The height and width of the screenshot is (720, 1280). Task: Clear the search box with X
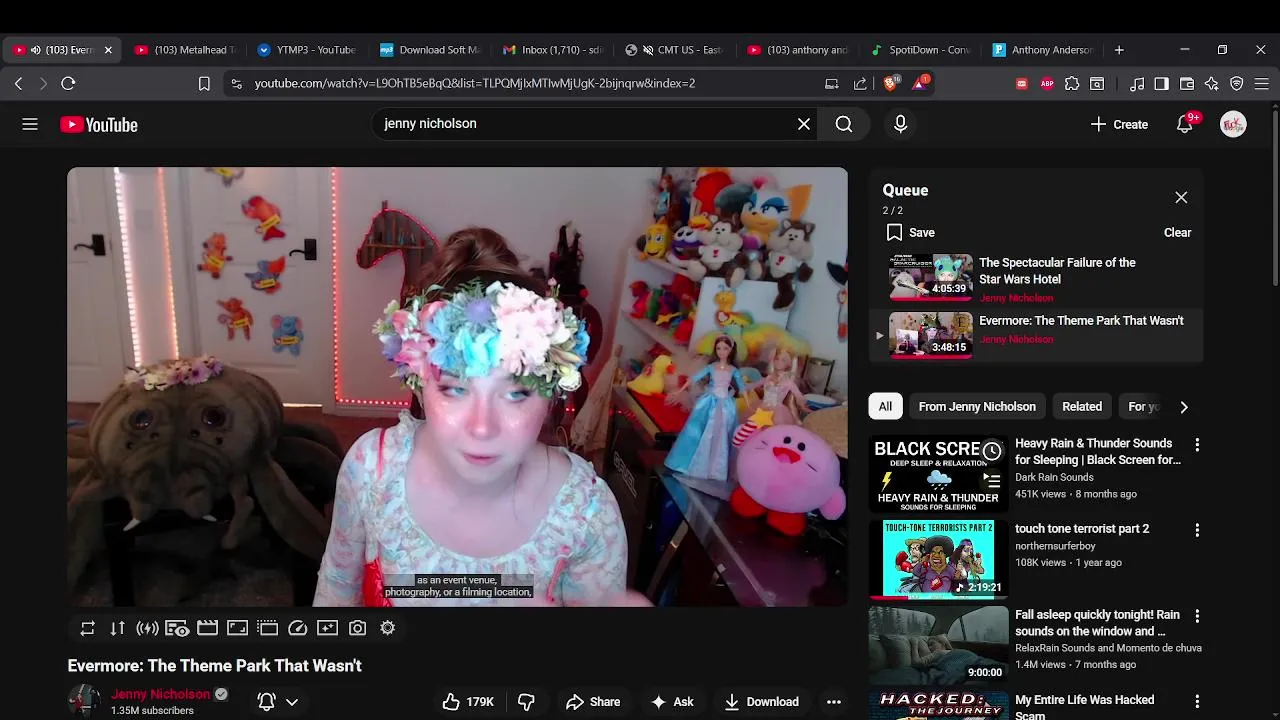coord(804,124)
